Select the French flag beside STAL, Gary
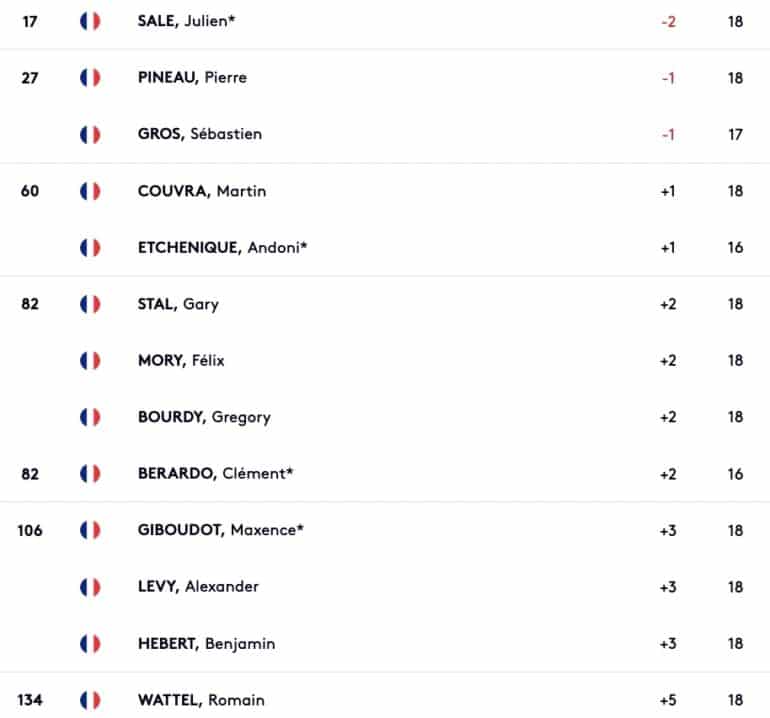This screenshot has width=770, height=718. coord(90,304)
